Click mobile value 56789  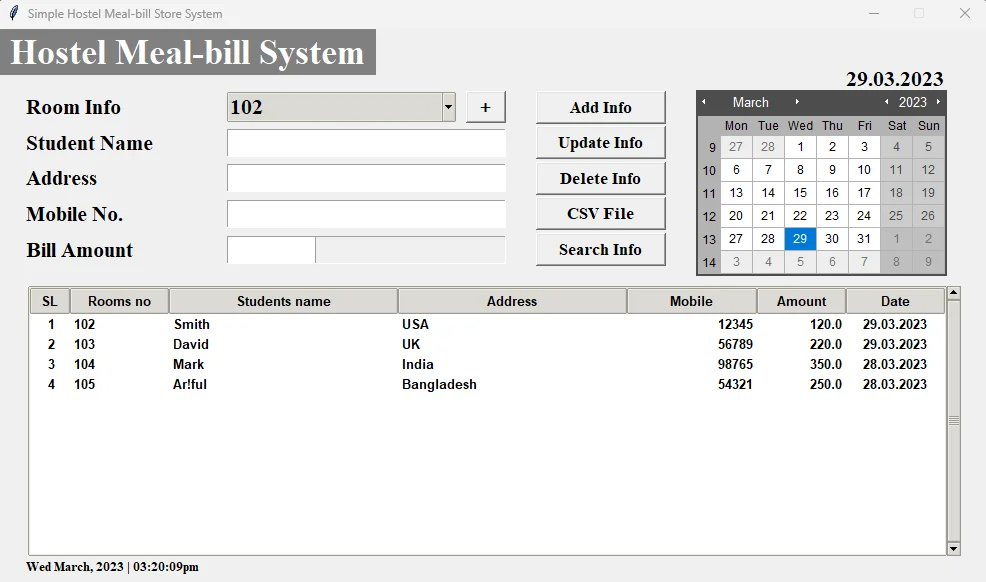coord(735,344)
